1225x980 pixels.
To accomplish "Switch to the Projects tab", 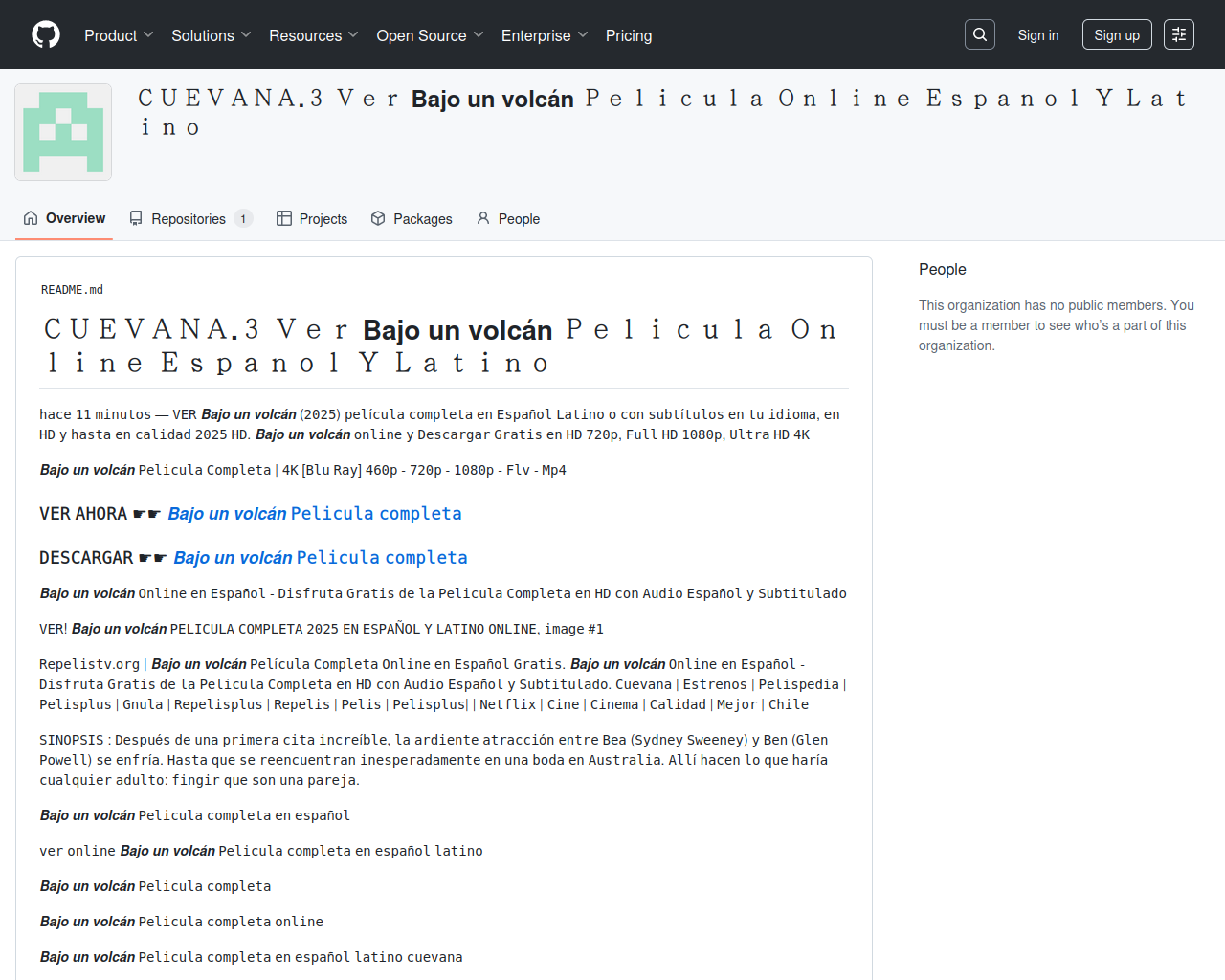I will [312, 218].
